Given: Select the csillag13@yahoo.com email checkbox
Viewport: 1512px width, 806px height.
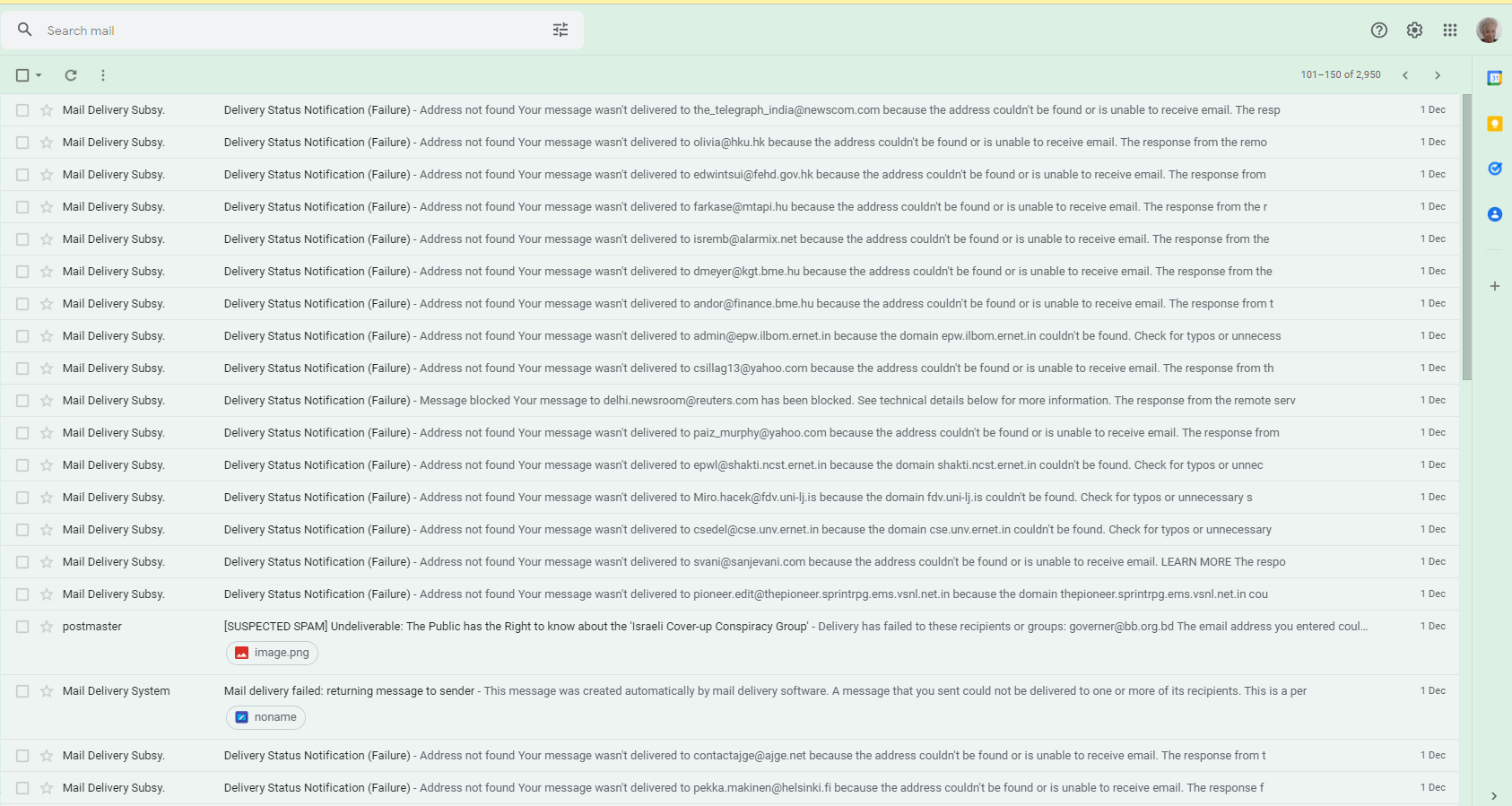Looking at the screenshot, I should (22, 368).
